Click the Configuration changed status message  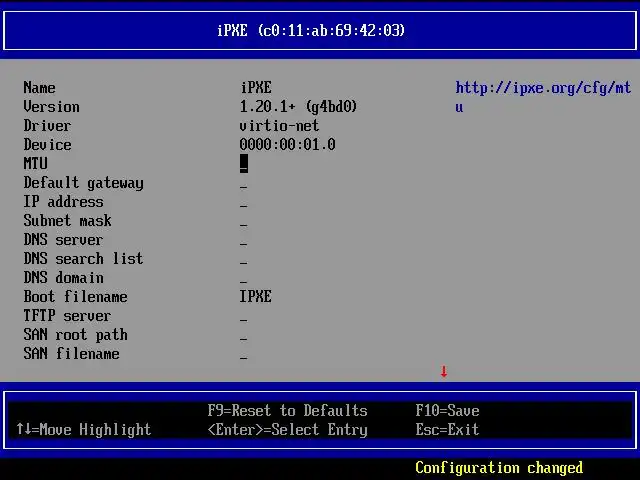pyautogui.click(x=499, y=468)
